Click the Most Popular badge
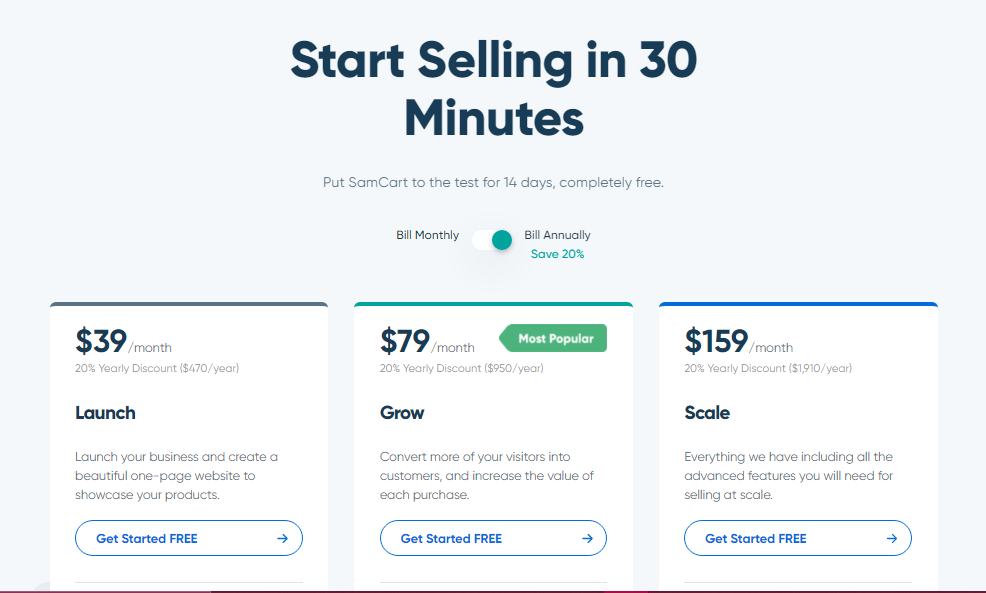This screenshot has width=986, height=593. (554, 338)
